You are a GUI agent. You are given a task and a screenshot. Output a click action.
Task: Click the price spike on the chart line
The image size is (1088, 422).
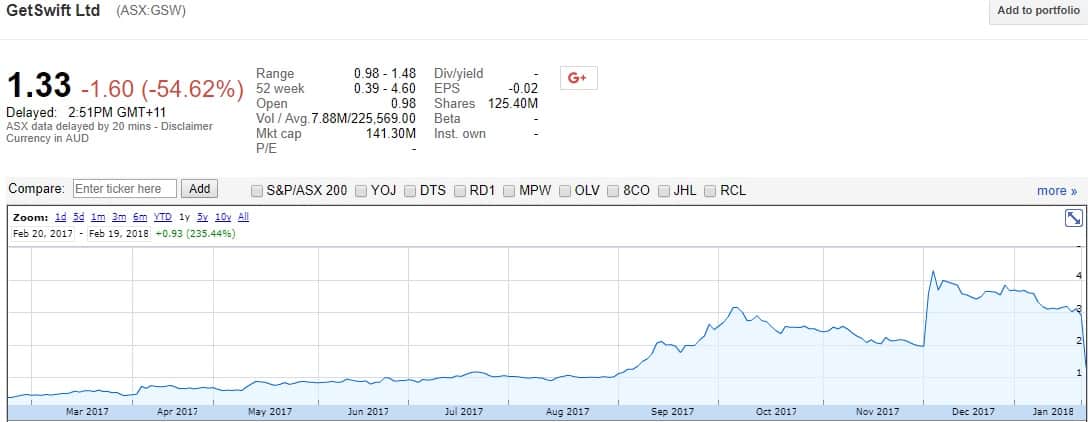tap(932, 272)
